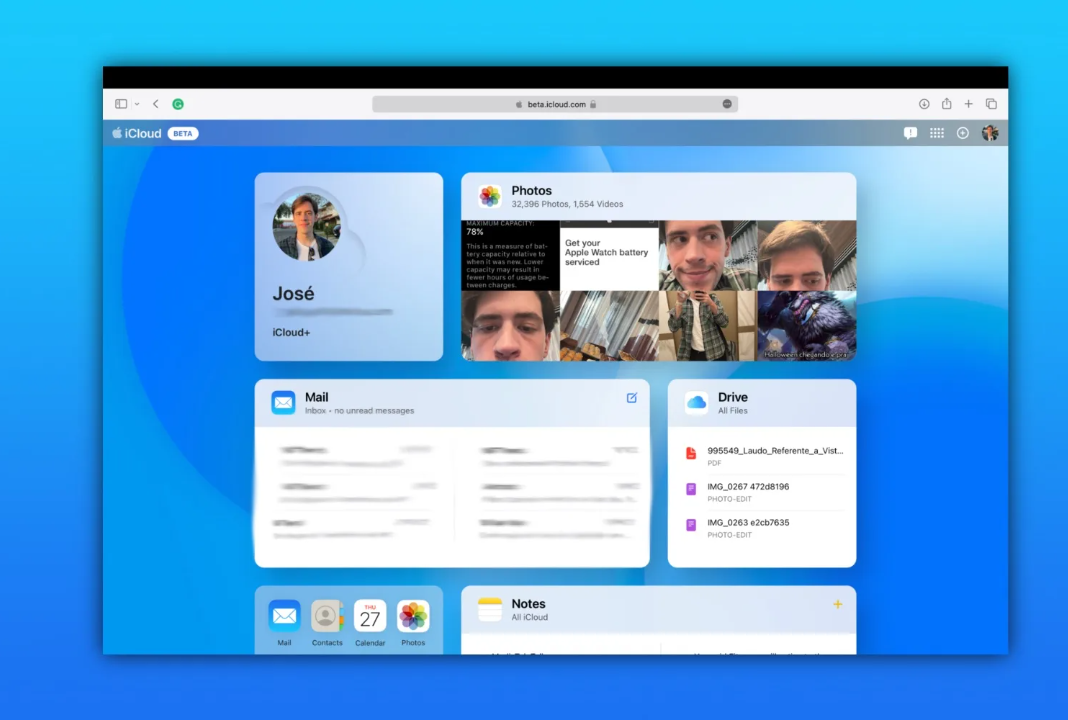Click the BETA badge

coord(183,134)
